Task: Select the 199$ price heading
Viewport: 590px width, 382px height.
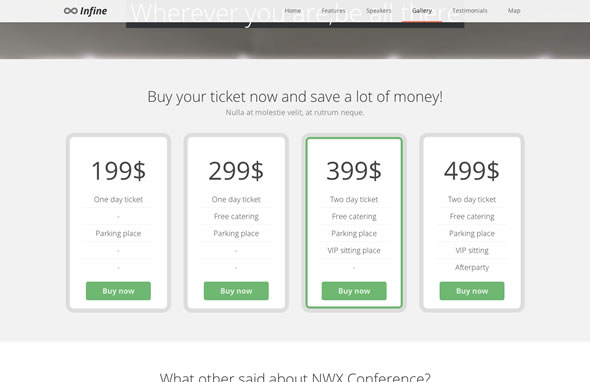Action: tap(118, 171)
